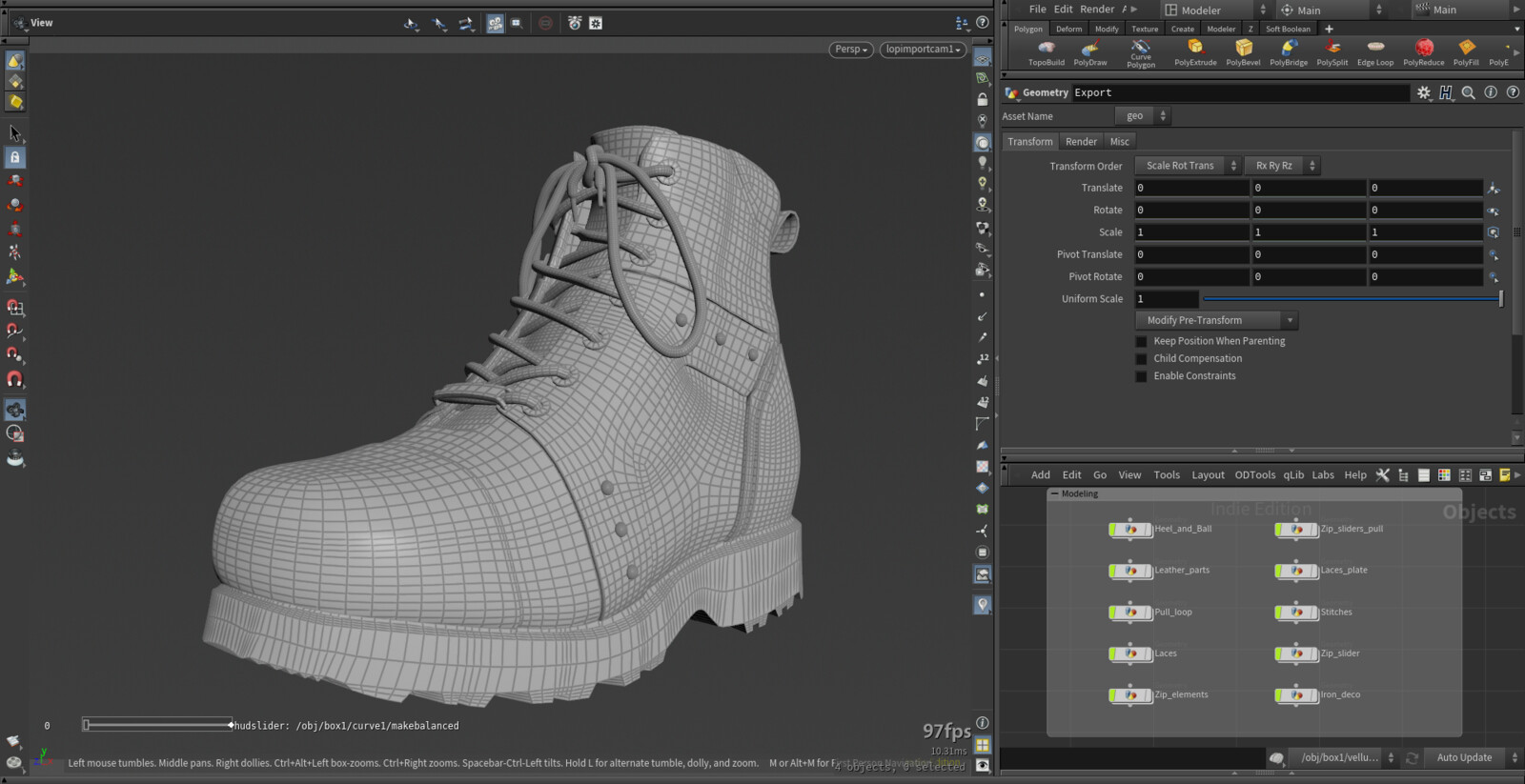Click the Laces node
The height and width of the screenshot is (784, 1525).
point(1130,653)
